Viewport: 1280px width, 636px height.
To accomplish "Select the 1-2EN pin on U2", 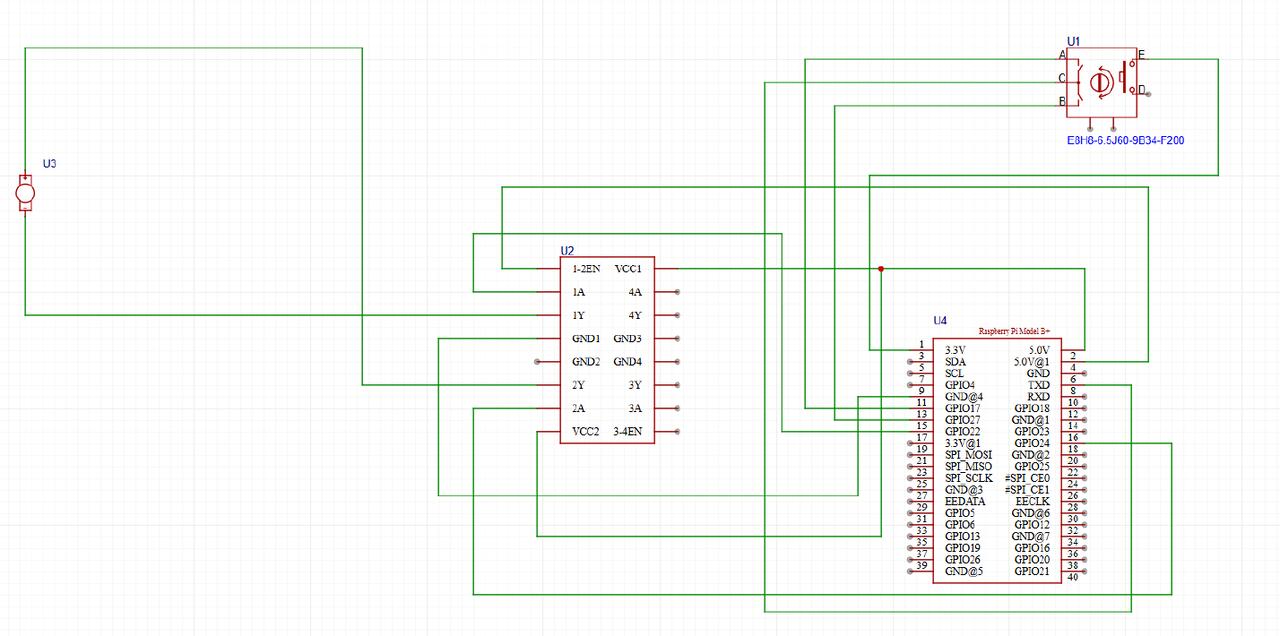I will [x=586, y=269].
